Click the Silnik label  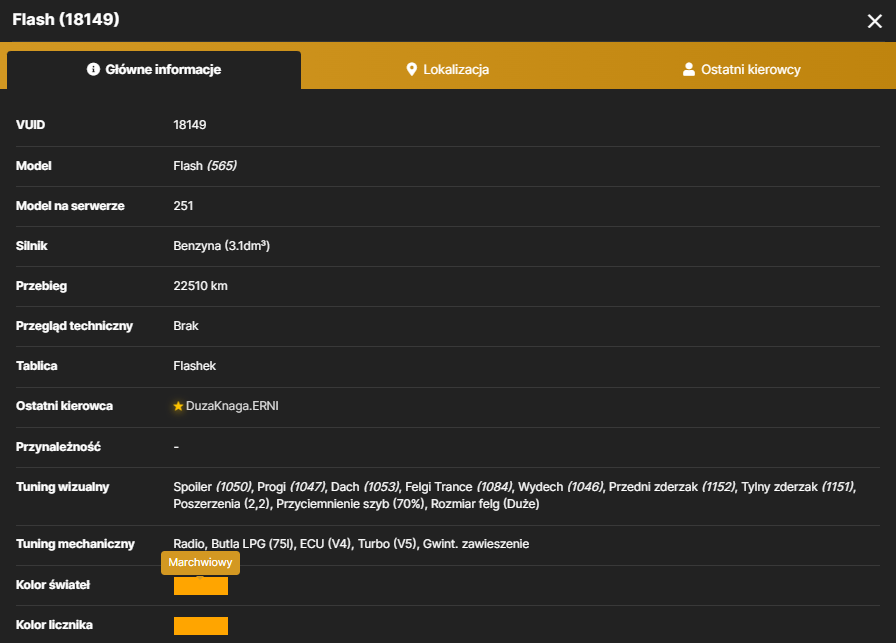[x=31, y=246]
